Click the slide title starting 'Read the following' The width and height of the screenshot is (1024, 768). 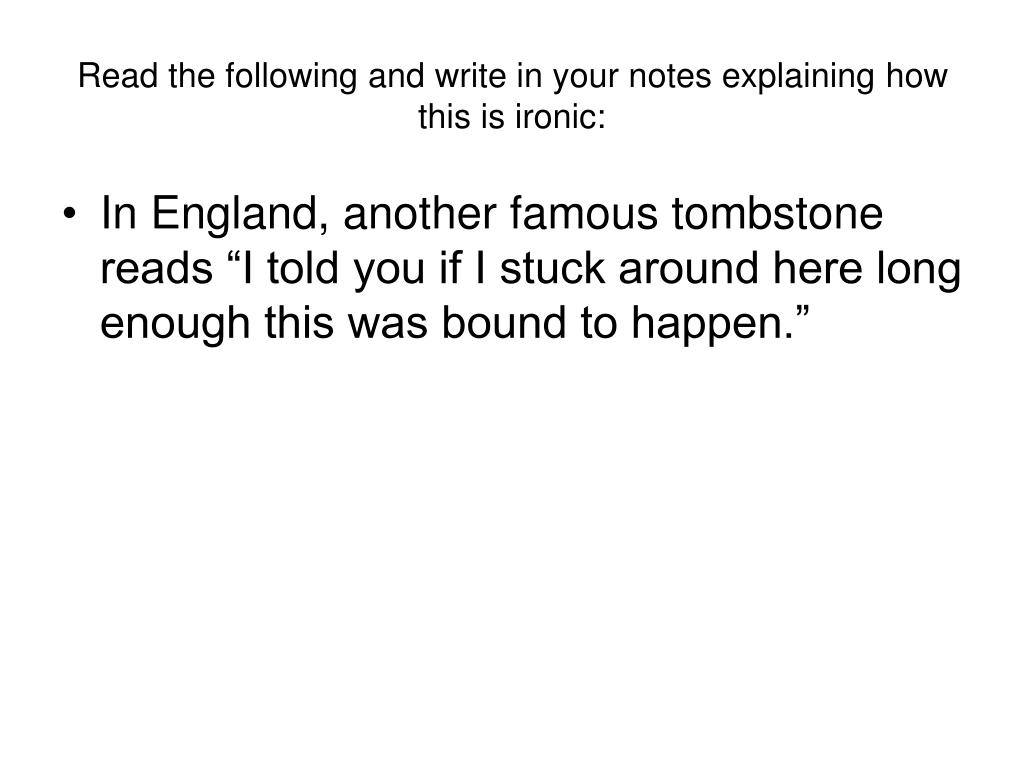(x=512, y=96)
